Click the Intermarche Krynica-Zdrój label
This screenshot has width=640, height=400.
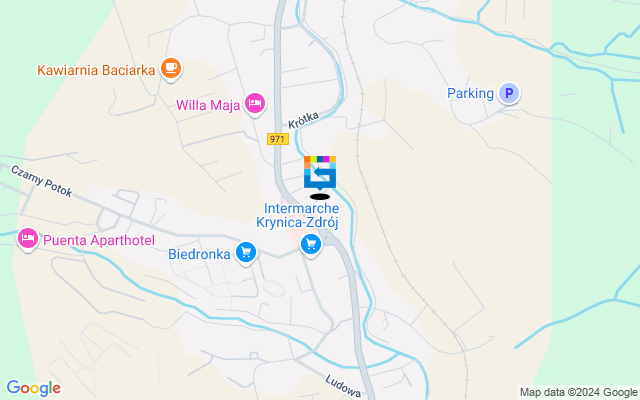(x=298, y=216)
